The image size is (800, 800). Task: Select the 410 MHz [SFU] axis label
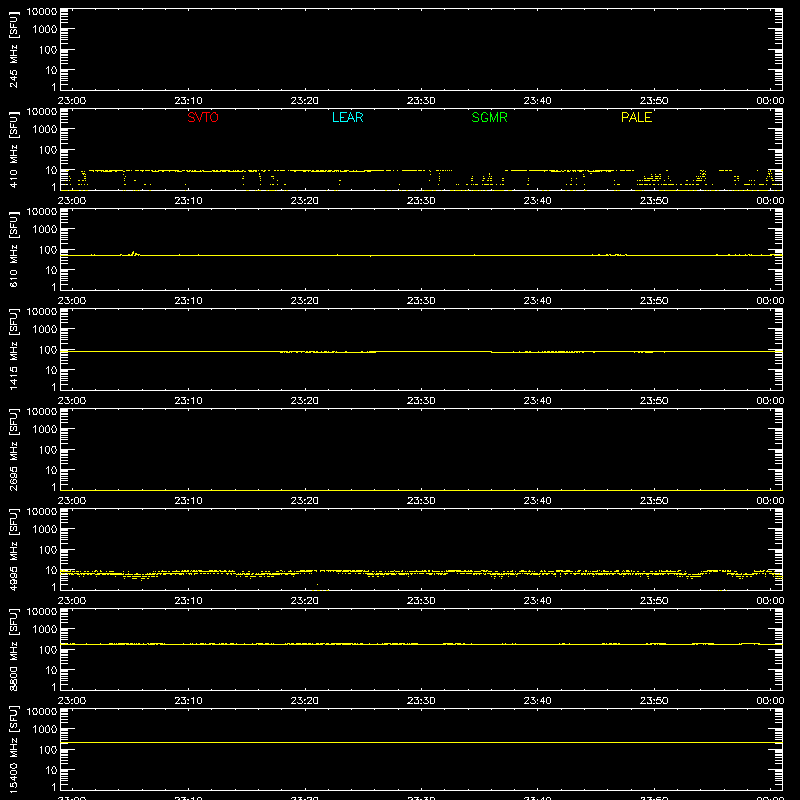pos(14,149)
